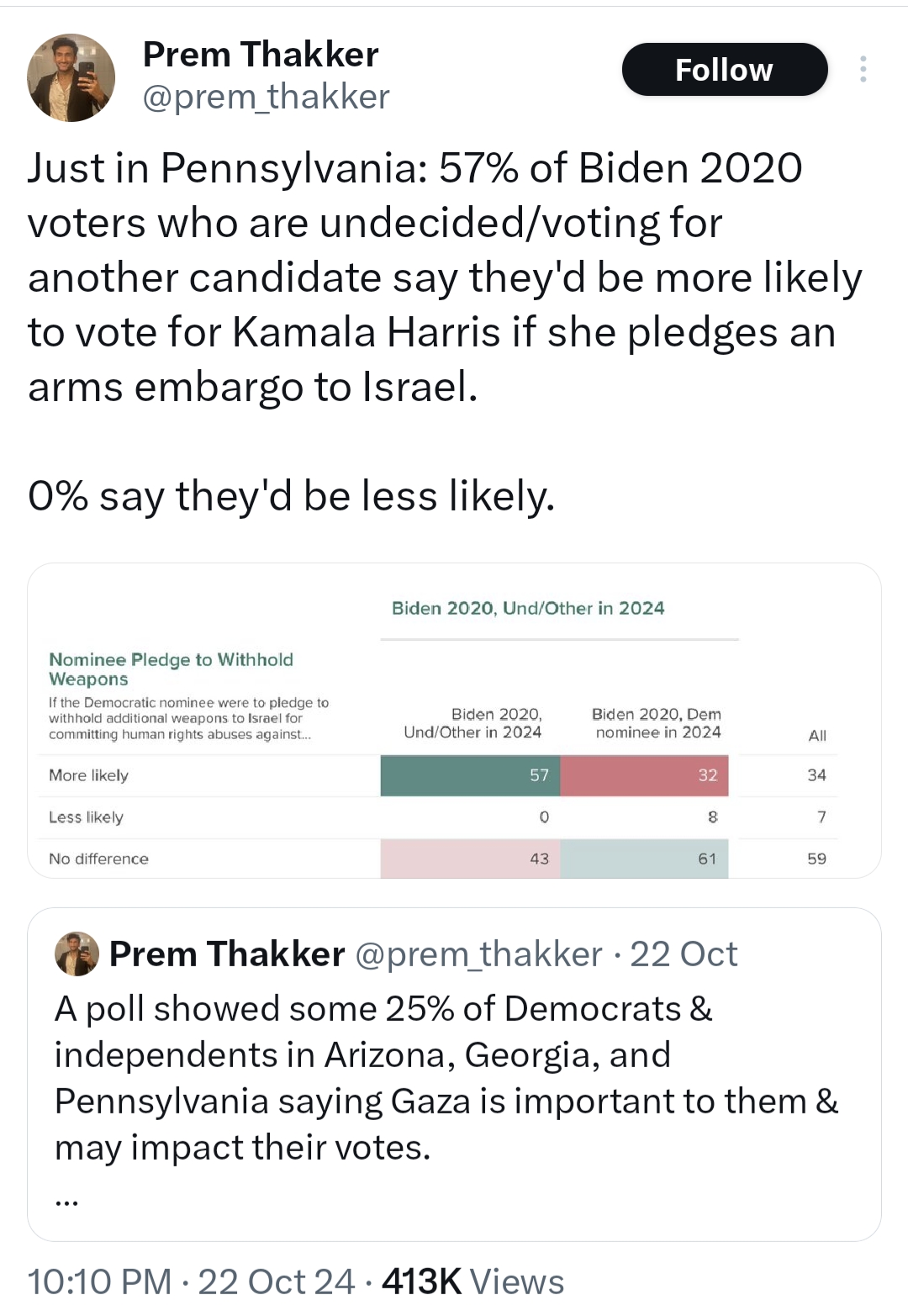Click the Follow button
The height and width of the screenshot is (1316, 908).
(724, 70)
